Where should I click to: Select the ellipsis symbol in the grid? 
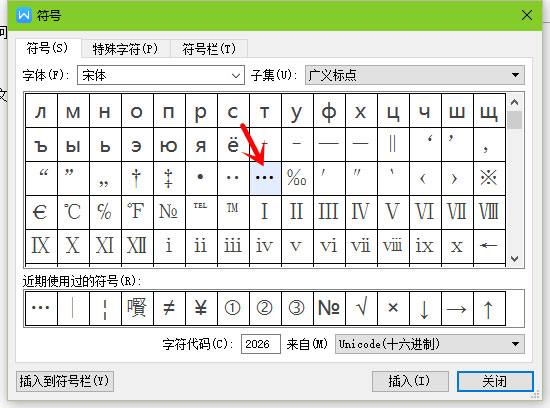[x=265, y=178]
